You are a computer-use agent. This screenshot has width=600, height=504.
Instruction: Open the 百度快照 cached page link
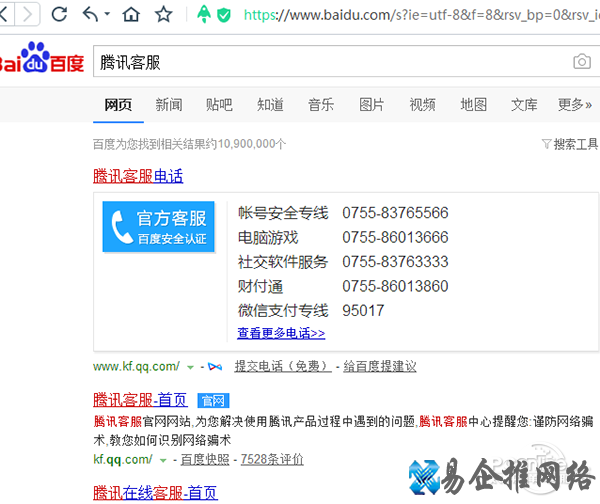click(x=205, y=459)
